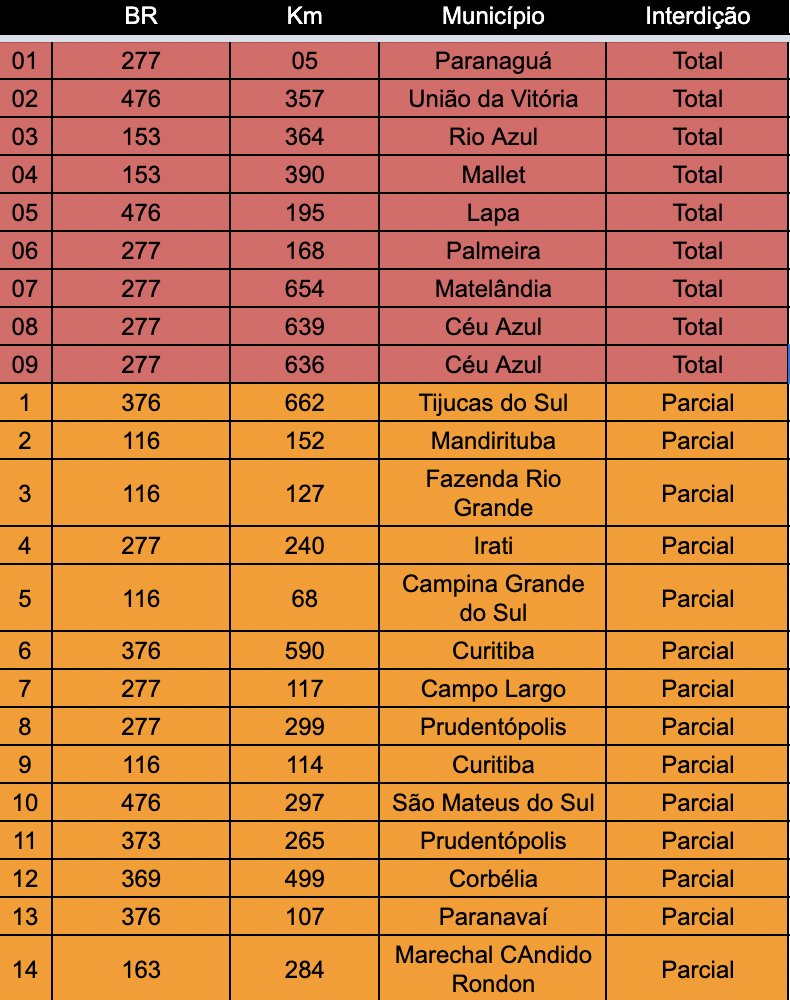790x1000 pixels.
Task: Select the Irati municipality cell
Action: pos(493,545)
